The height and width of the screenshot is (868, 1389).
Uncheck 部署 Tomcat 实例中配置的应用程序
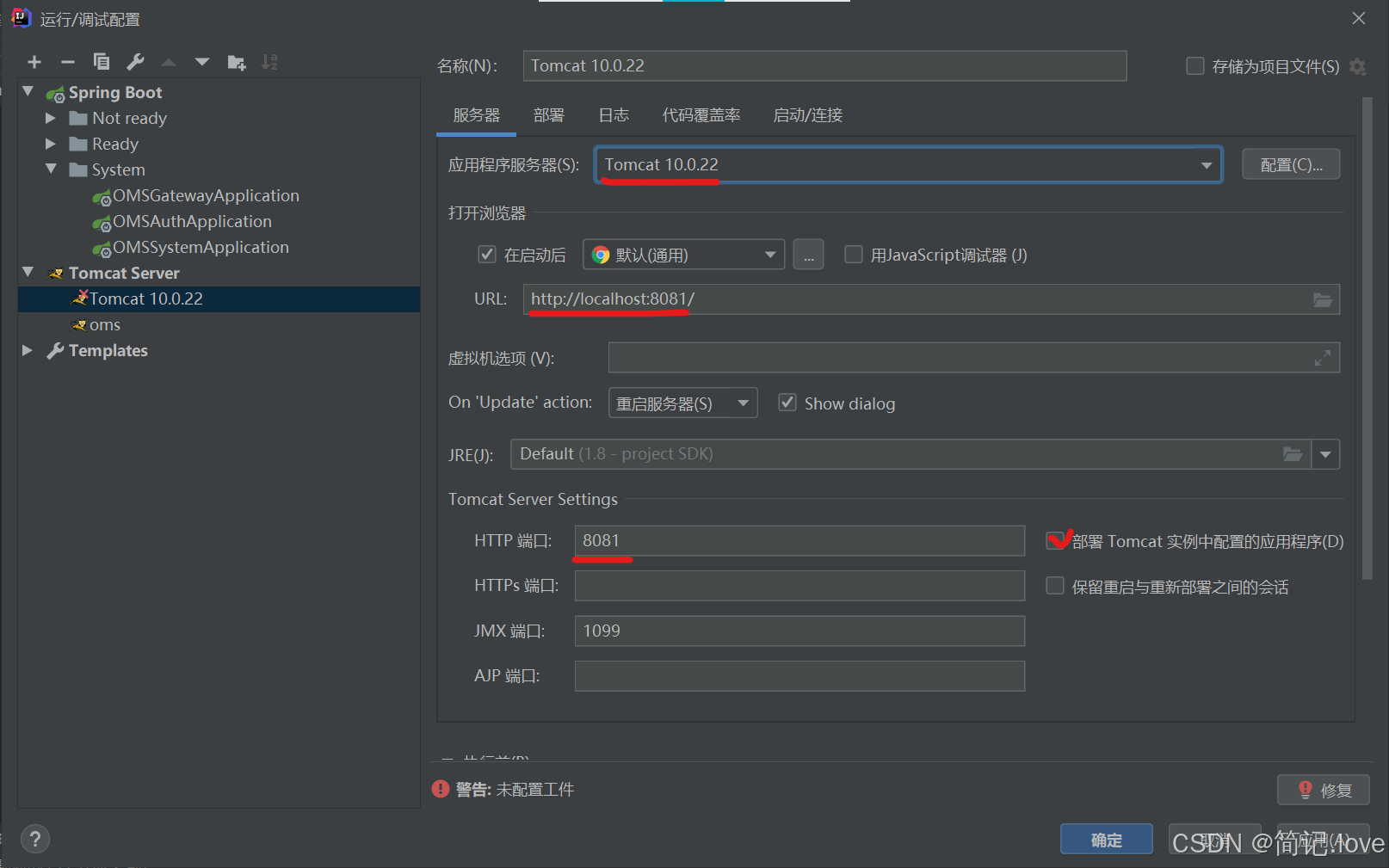pos(1056,541)
